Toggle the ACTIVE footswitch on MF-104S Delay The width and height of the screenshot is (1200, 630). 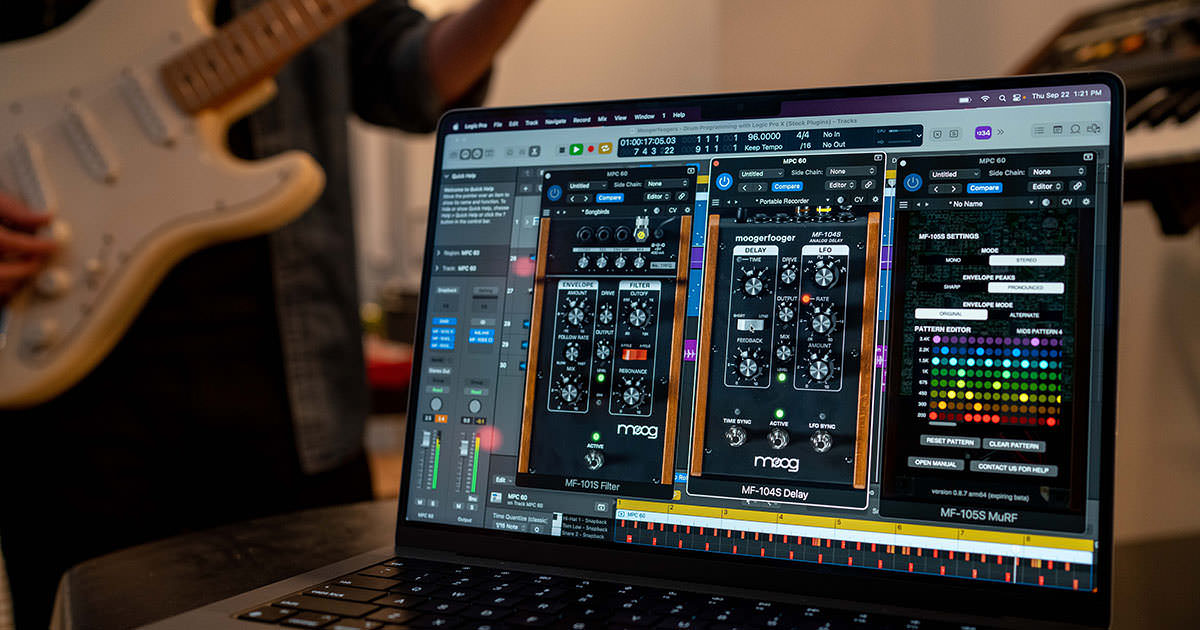tap(778, 438)
